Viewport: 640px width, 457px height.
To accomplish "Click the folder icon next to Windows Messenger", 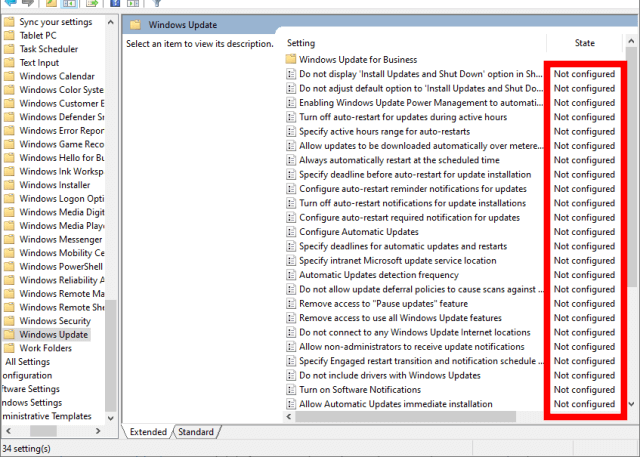I will [9, 239].
